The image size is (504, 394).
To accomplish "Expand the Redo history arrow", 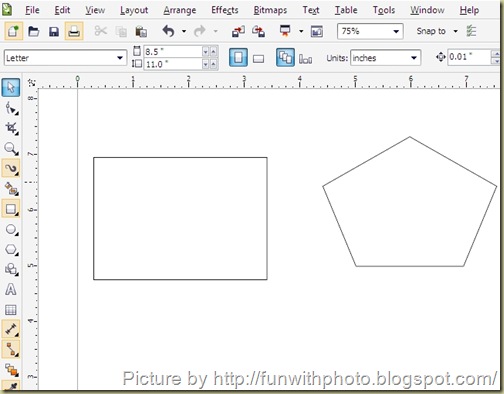I will [x=215, y=31].
